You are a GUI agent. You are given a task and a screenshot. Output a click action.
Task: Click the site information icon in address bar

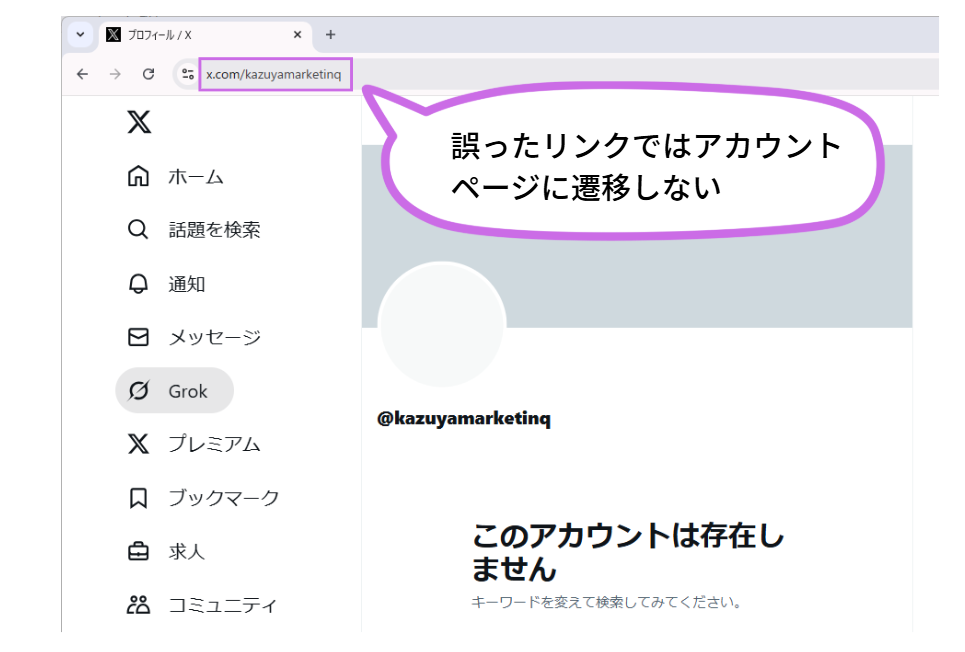188,74
